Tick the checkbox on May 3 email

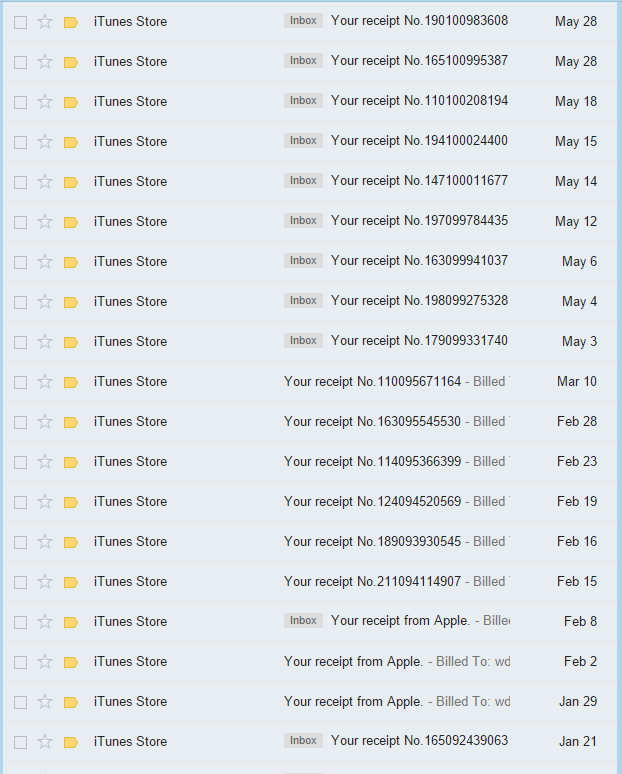[20, 342]
